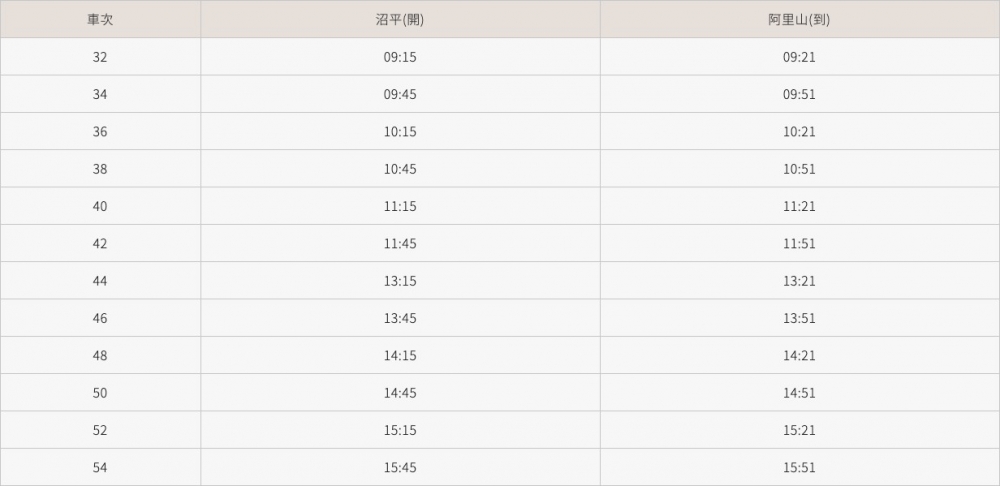Click the 10:45 departure time
1000x486 pixels.
400,169
